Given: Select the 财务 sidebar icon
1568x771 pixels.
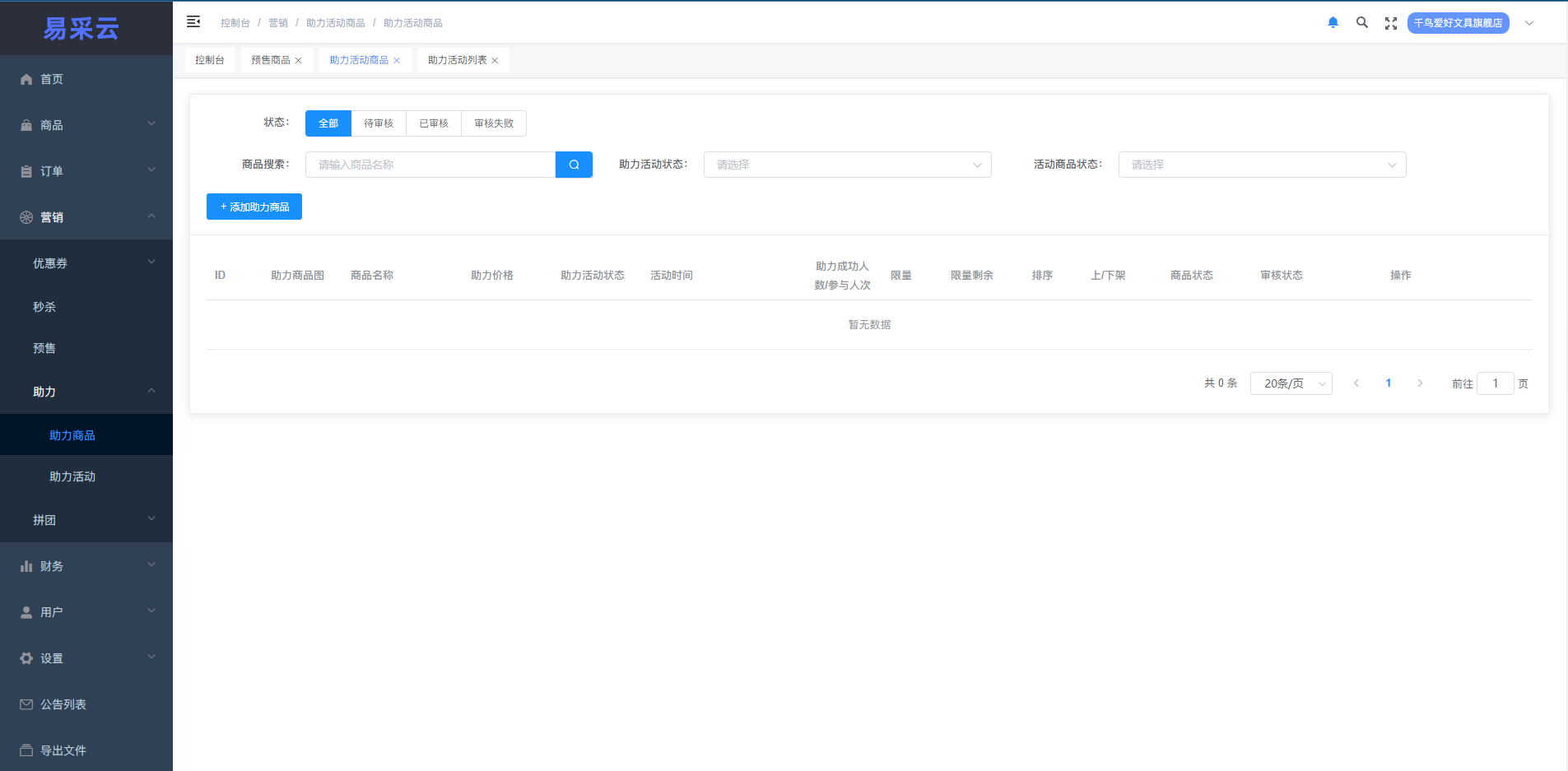Looking at the screenshot, I should coord(27,565).
